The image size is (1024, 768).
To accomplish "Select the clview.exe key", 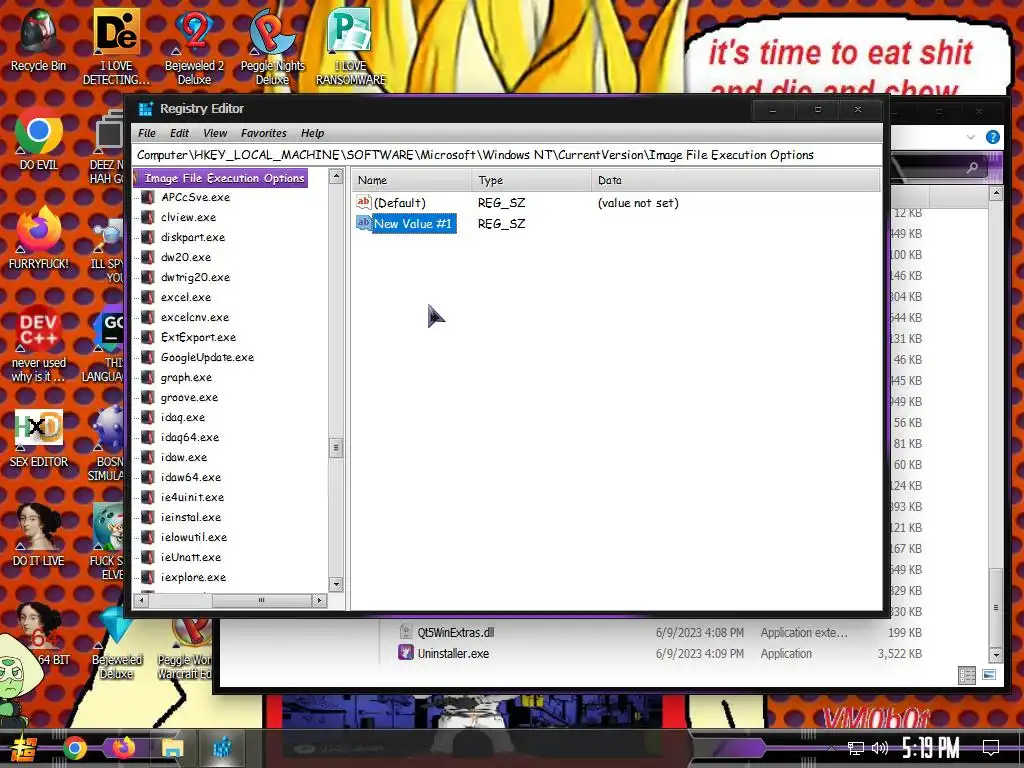I will 188,217.
